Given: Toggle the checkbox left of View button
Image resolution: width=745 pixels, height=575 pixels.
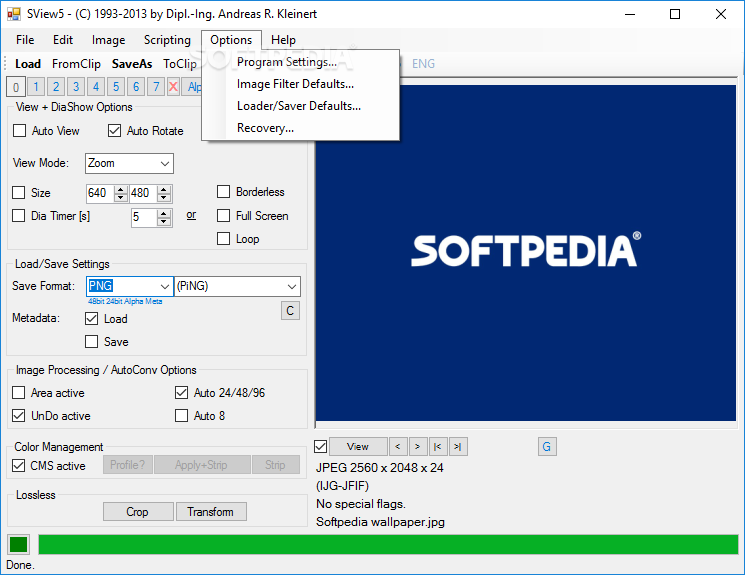Looking at the screenshot, I should click(x=321, y=447).
